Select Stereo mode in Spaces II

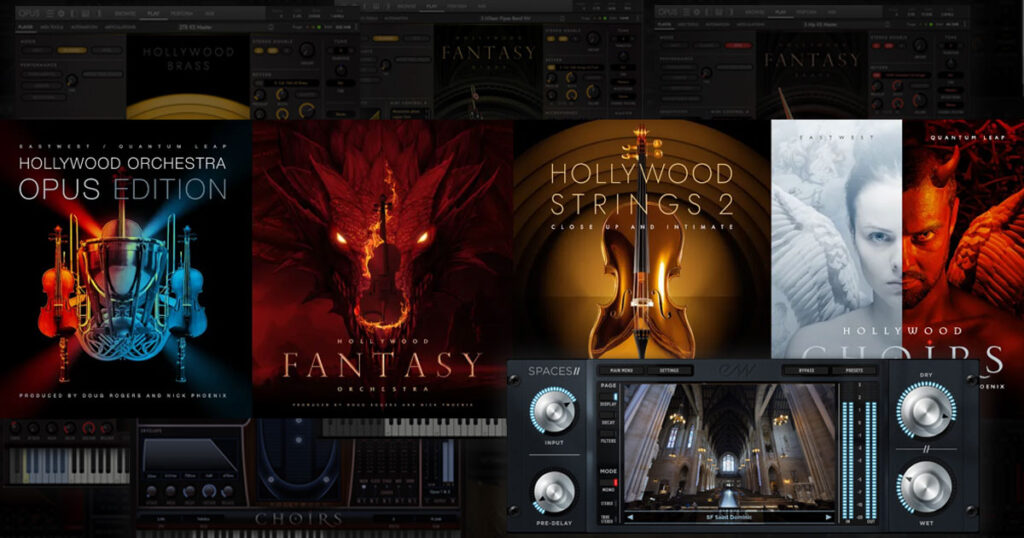pos(608,502)
